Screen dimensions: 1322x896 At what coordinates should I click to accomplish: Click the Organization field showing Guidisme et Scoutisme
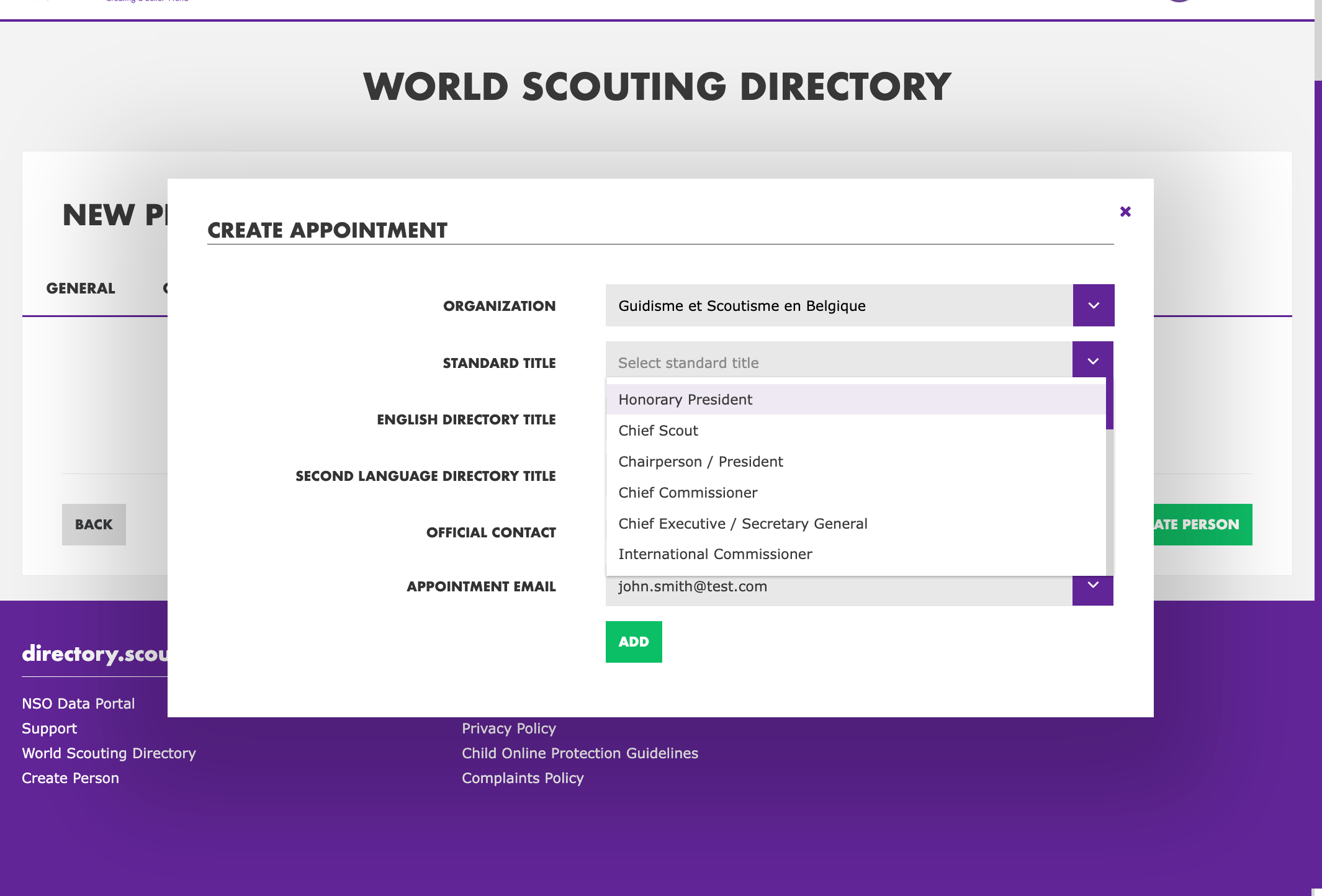click(839, 305)
